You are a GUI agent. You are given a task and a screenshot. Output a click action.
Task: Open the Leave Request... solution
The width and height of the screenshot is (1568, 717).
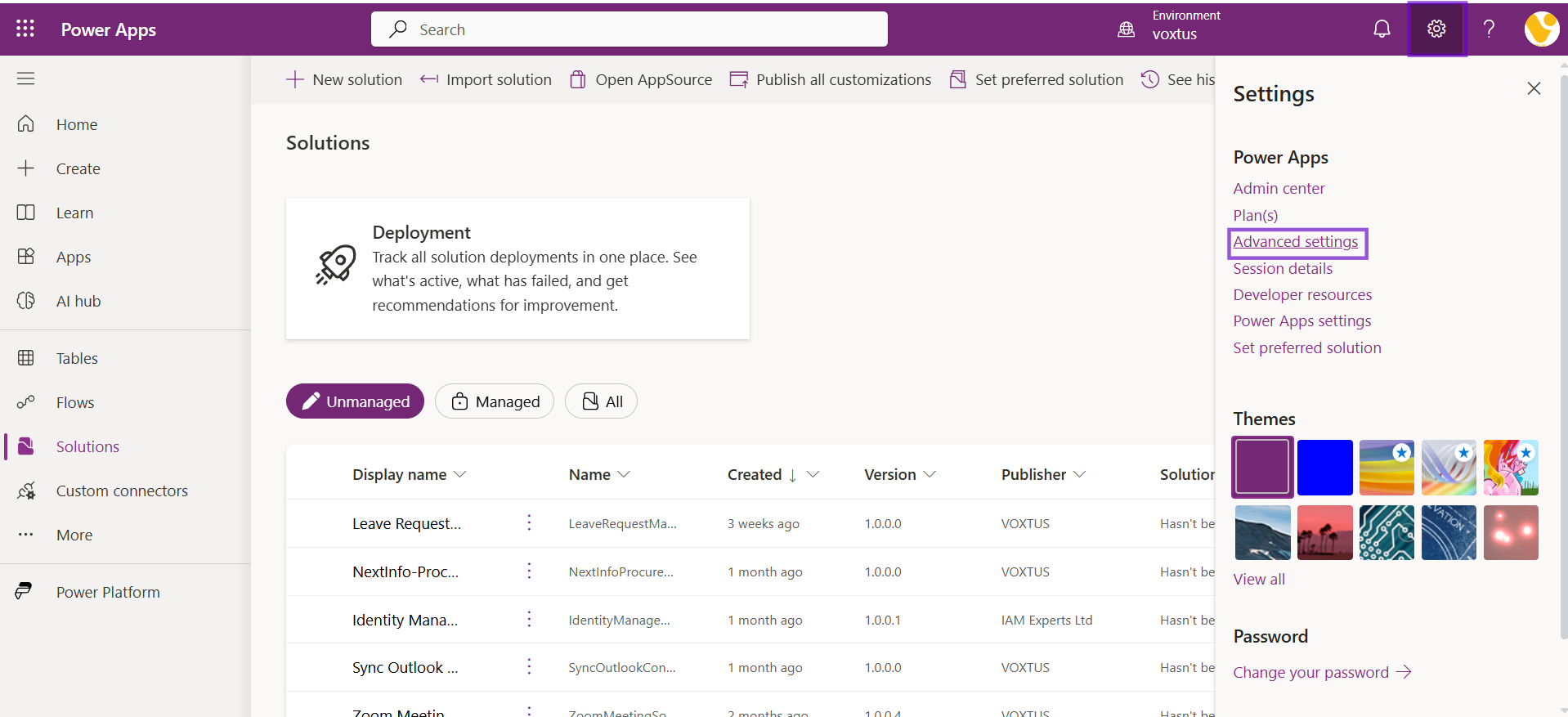tap(406, 523)
